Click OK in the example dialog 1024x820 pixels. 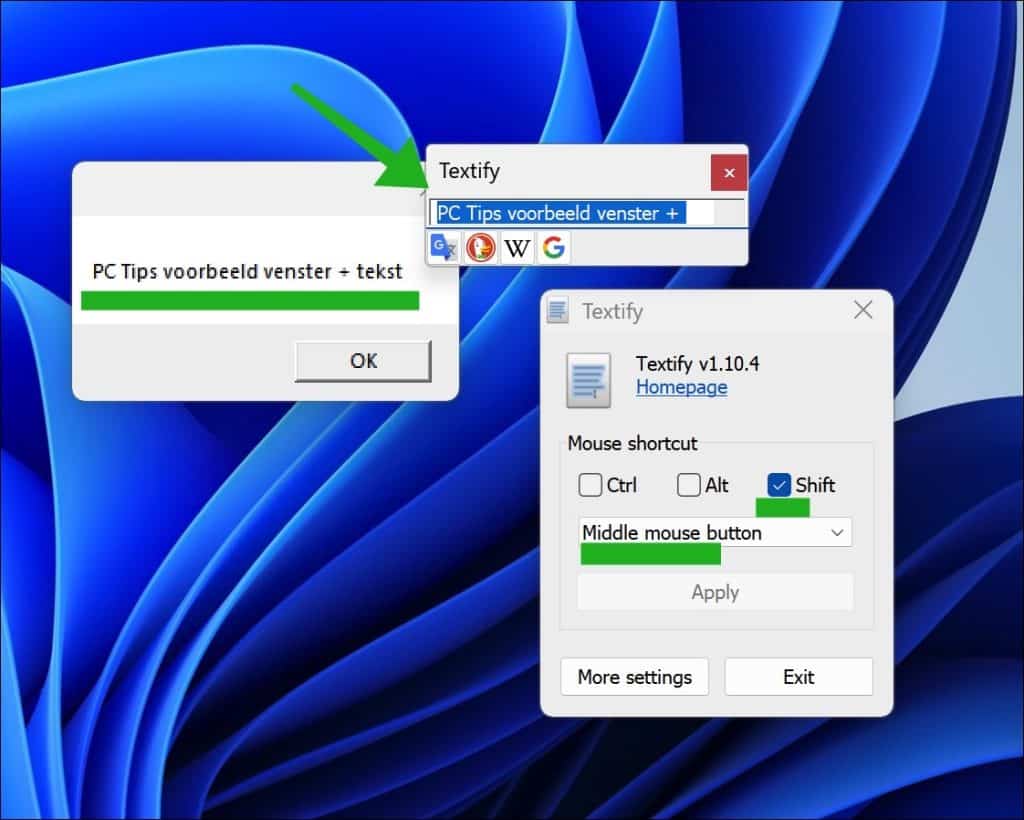click(x=363, y=361)
